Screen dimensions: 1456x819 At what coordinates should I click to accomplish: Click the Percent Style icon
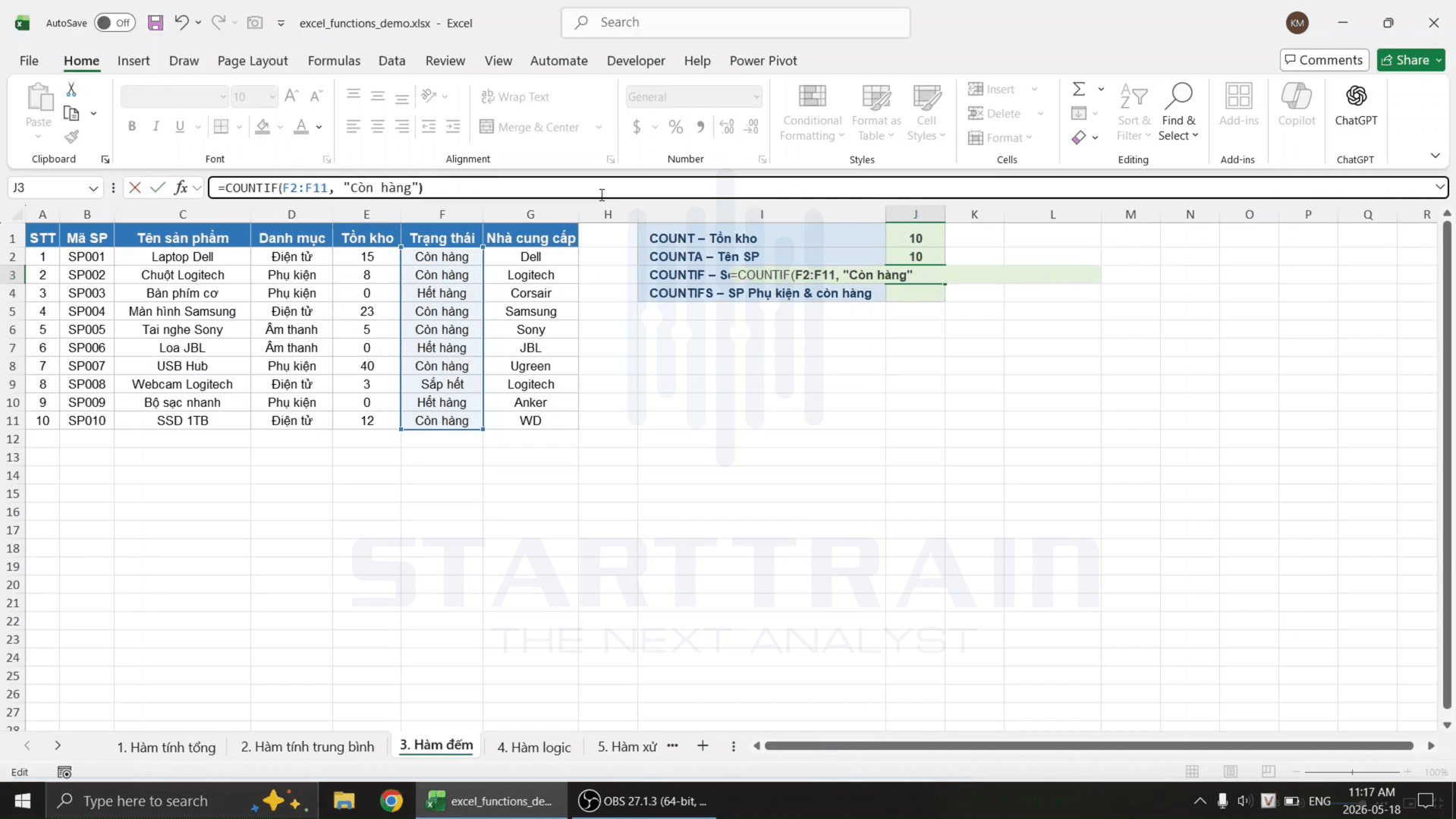coord(675,127)
